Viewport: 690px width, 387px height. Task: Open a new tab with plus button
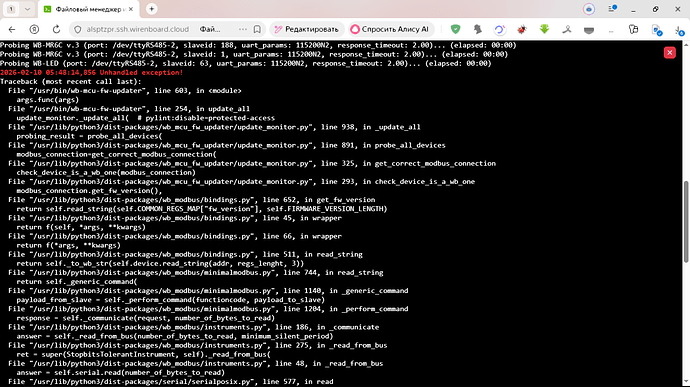tap(151, 9)
